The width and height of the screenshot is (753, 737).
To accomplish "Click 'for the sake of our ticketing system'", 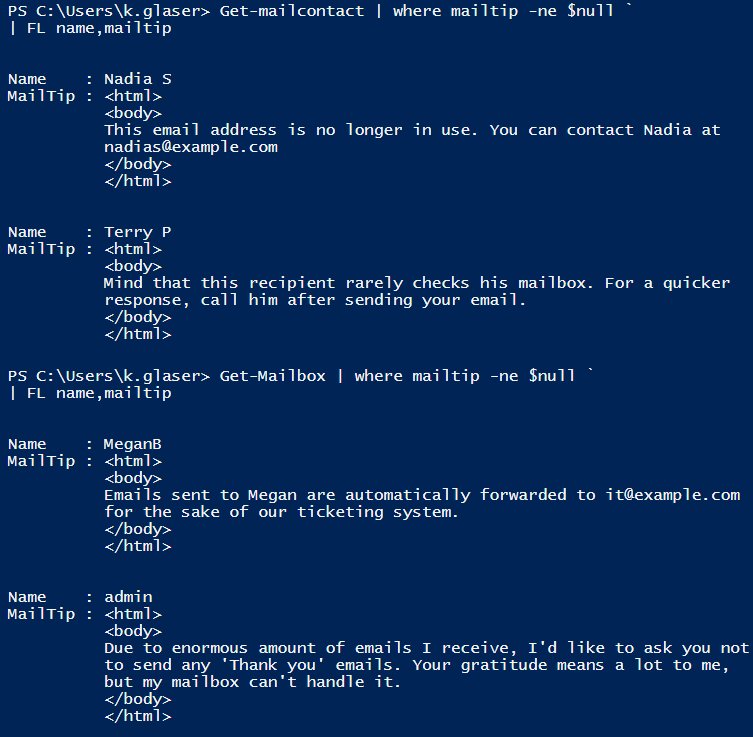I will tap(281, 512).
